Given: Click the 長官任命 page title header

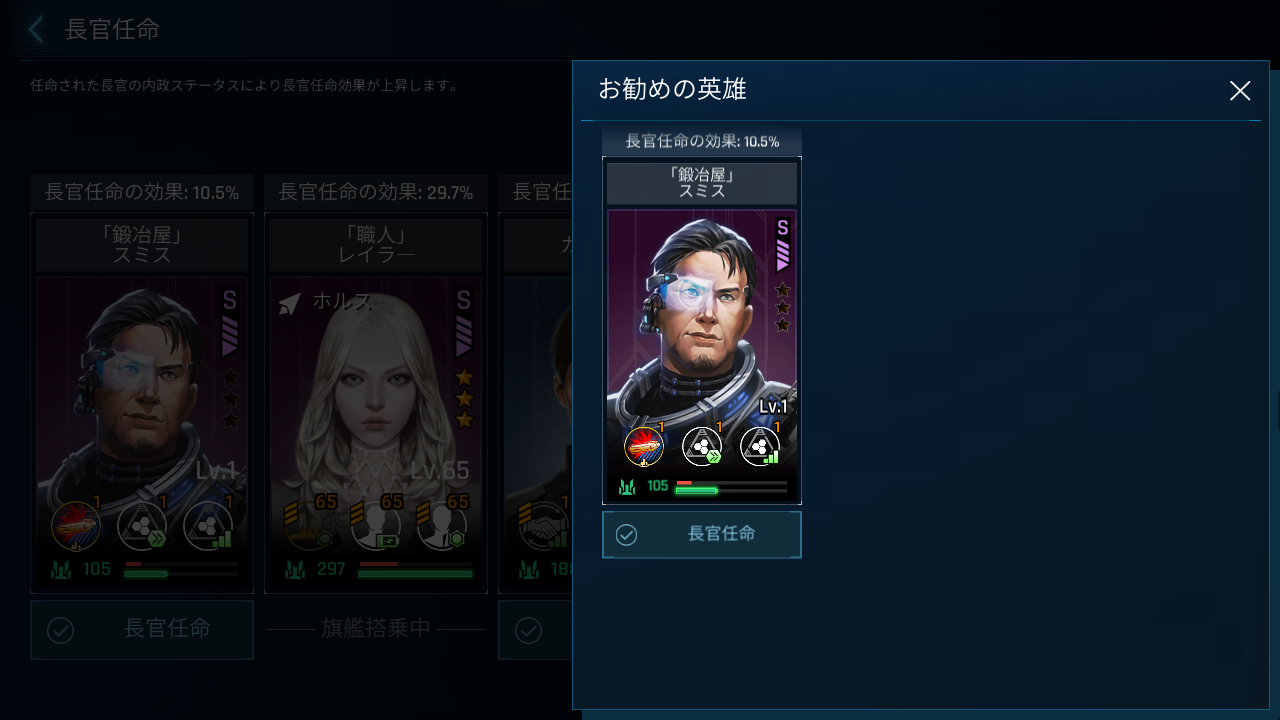Looking at the screenshot, I should [x=112, y=30].
